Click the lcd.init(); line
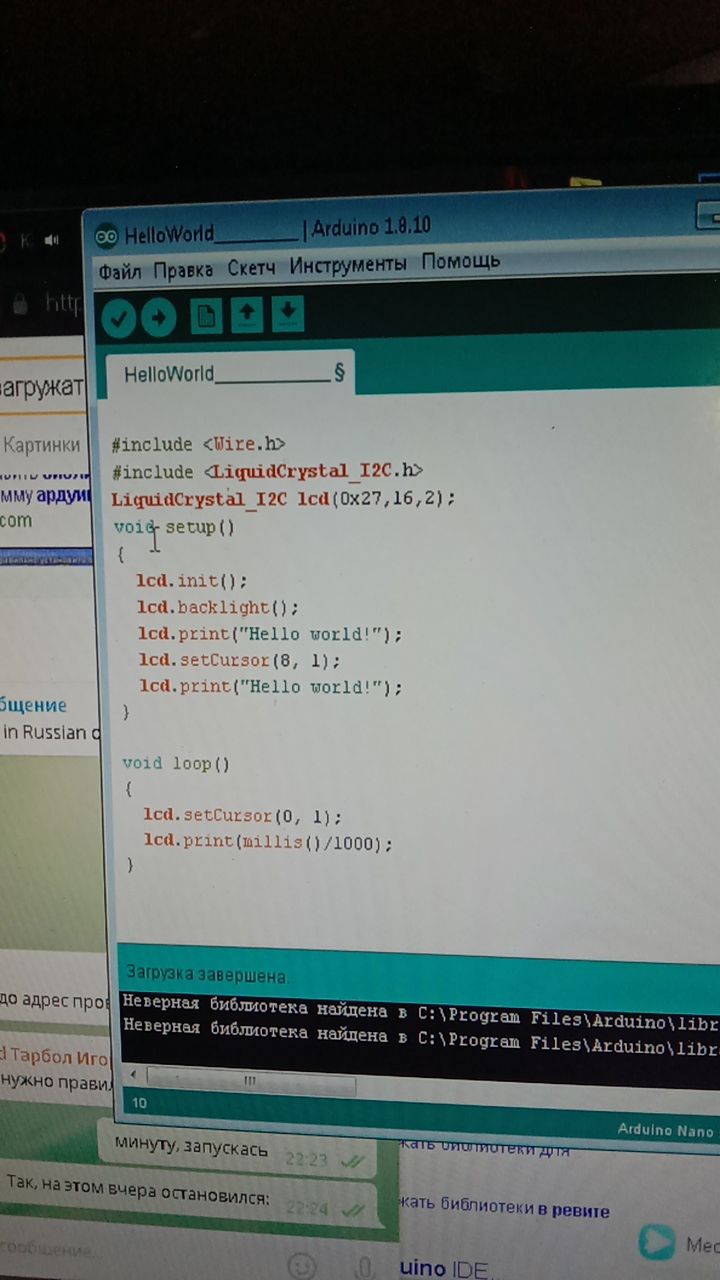Image resolution: width=720 pixels, height=1280 pixels. pos(191,580)
